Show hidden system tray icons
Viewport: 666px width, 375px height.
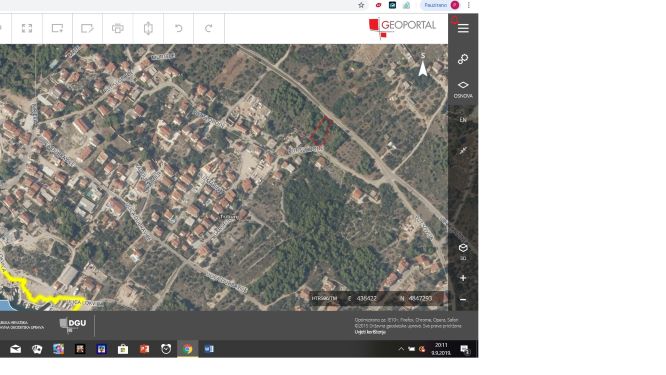[401, 349]
